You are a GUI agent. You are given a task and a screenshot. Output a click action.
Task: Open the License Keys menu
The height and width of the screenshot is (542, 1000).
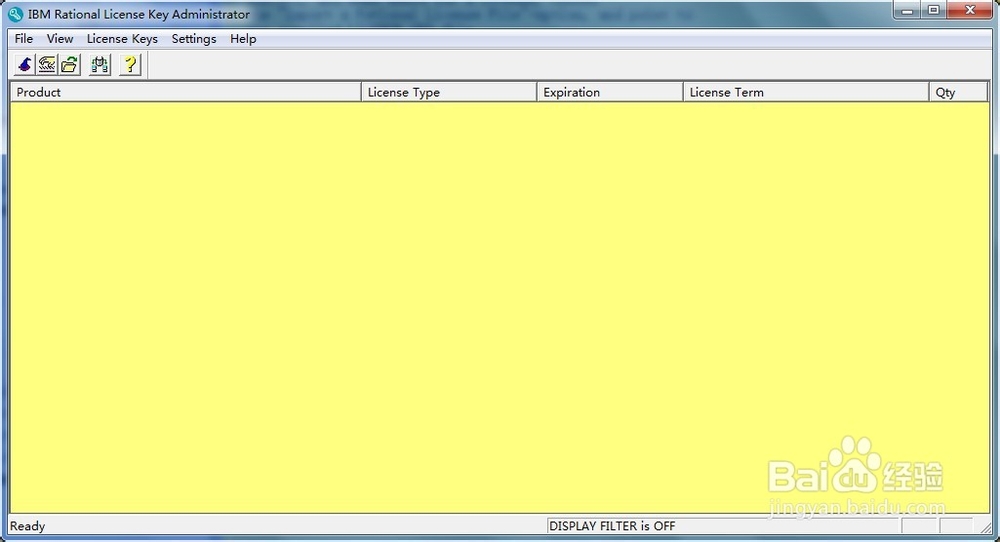[x=122, y=39]
